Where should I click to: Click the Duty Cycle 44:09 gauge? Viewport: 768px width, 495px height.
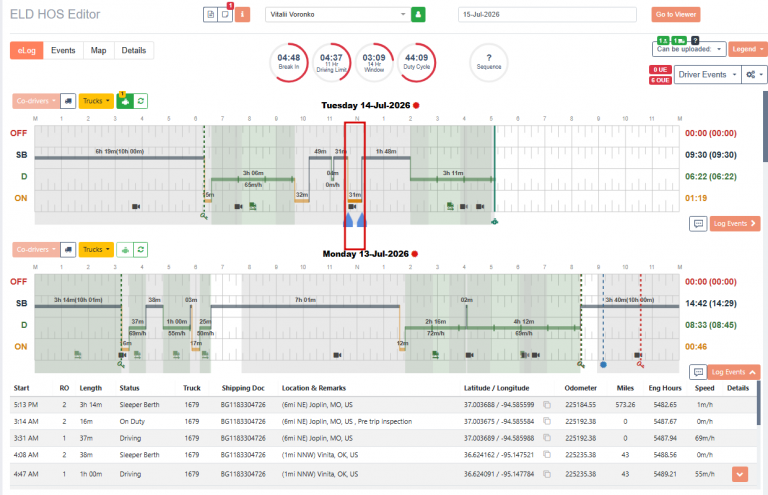click(417, 63)
